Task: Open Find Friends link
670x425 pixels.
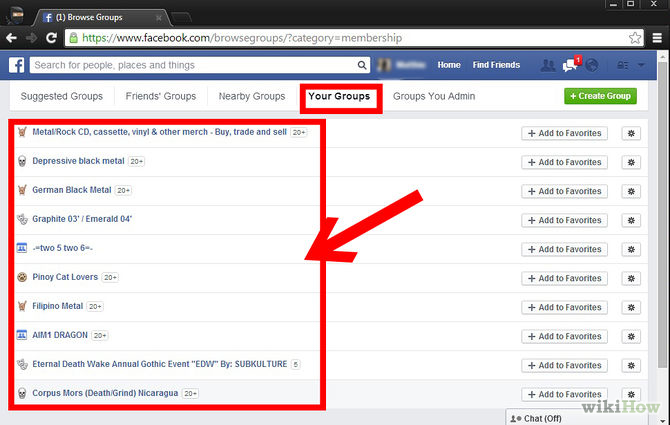Action: (496, 65)
